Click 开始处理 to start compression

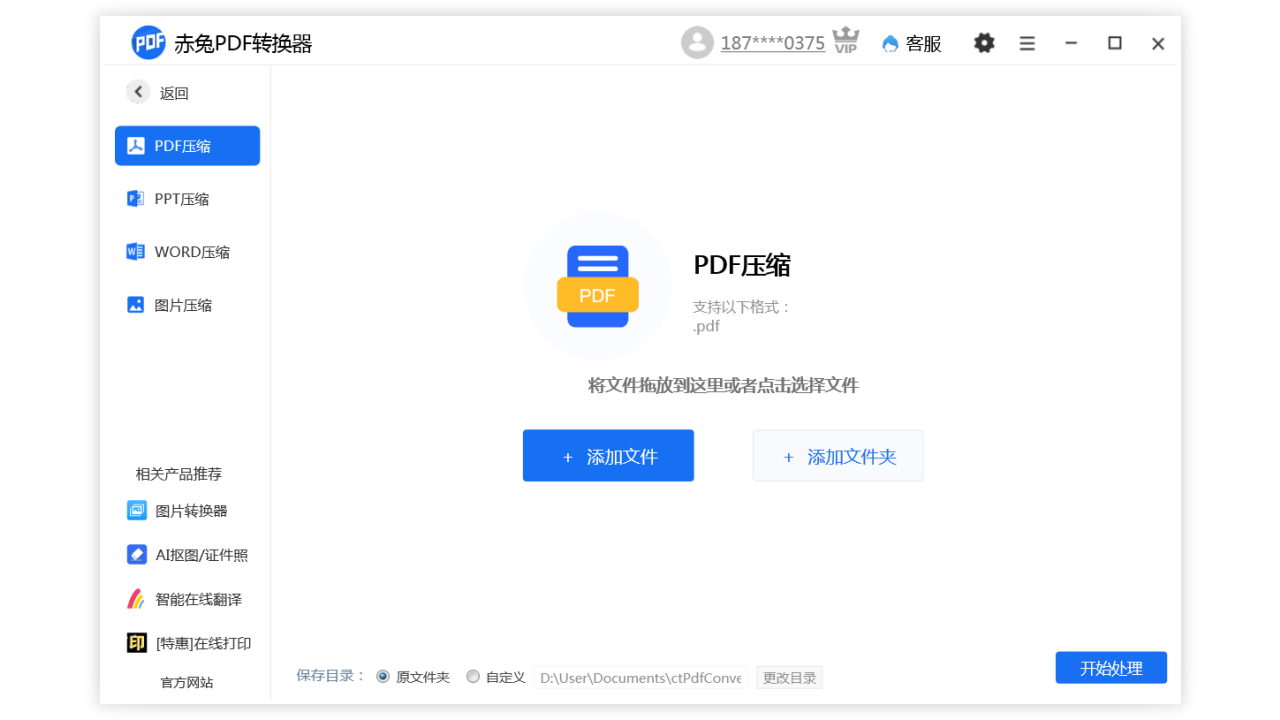coord(1111,668)
